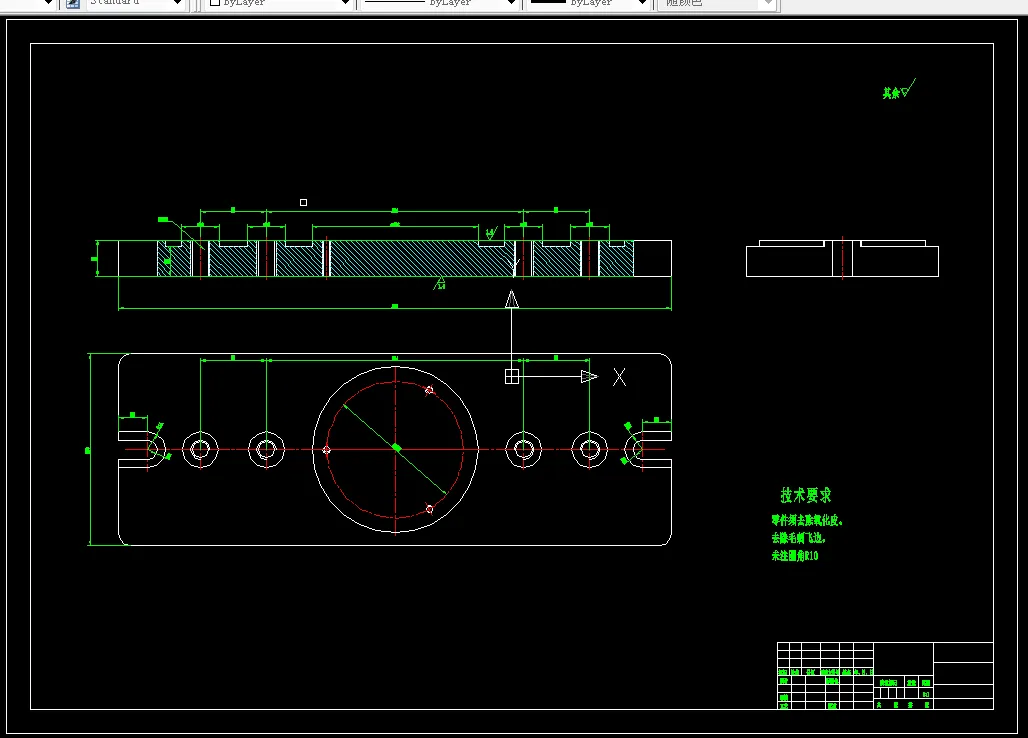Select the small hole at bottom of red bolt circle
This screenshot has width=1028, height=738.
(429, 509)
